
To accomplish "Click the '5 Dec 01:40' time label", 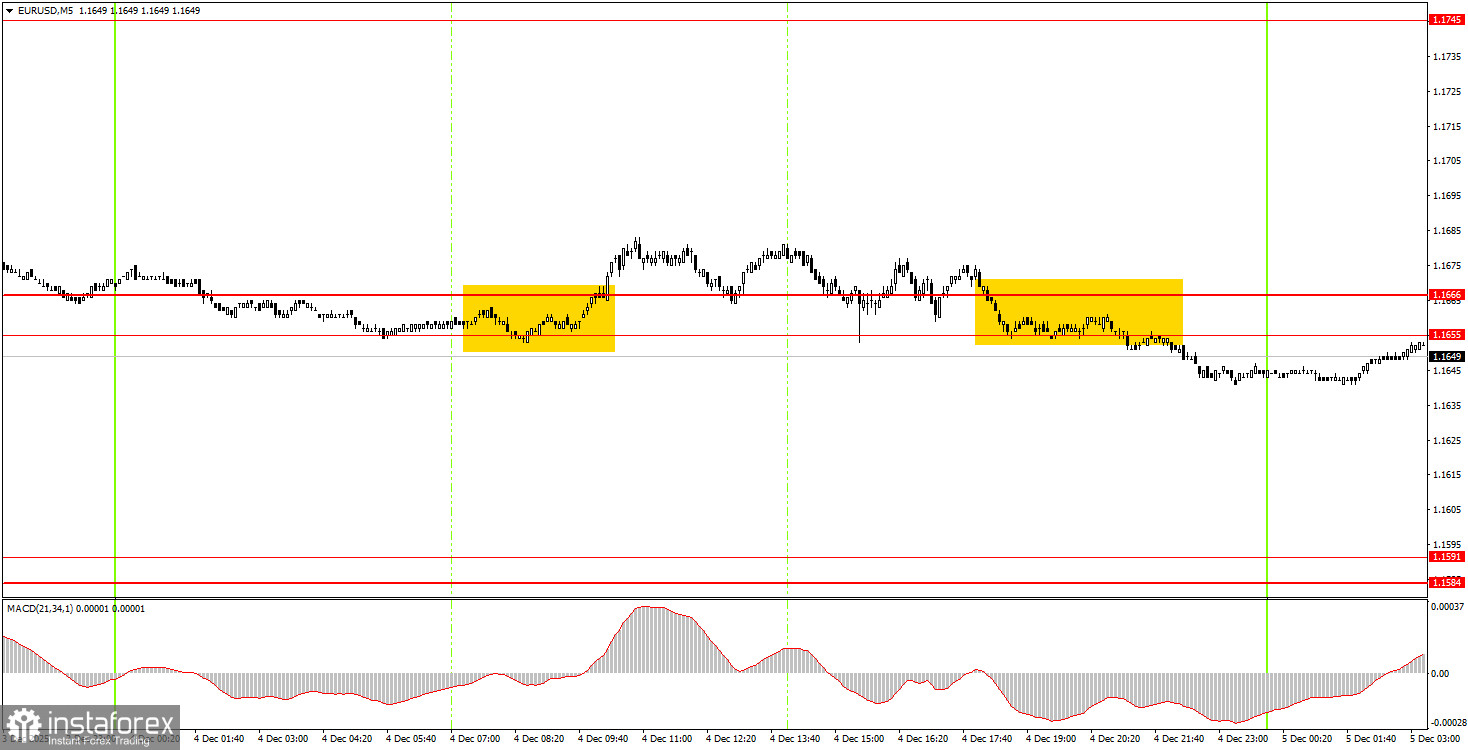I will pos(1370,739).
